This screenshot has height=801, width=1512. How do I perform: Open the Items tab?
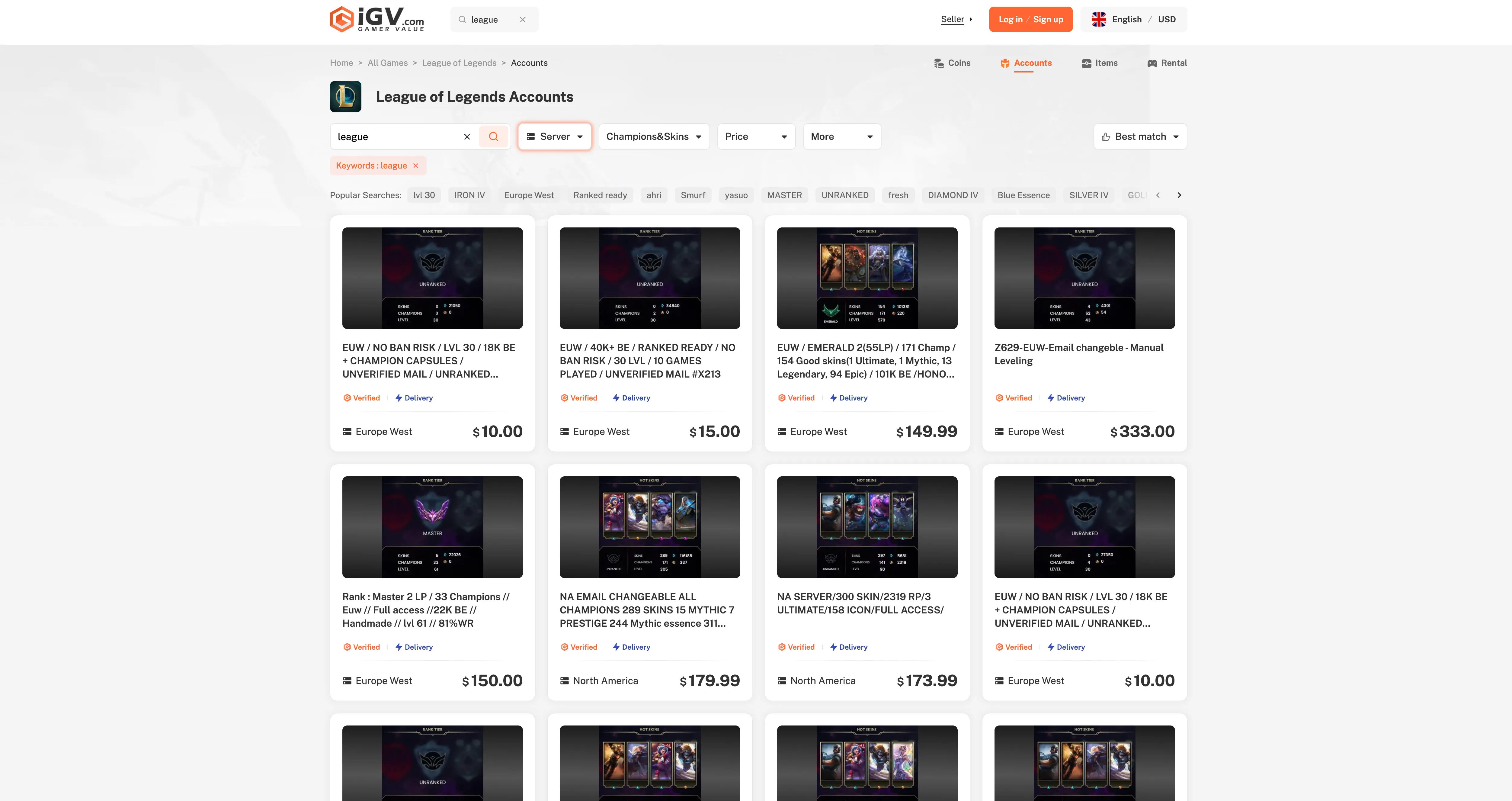pyautogui.click(x=1099, y=63)
